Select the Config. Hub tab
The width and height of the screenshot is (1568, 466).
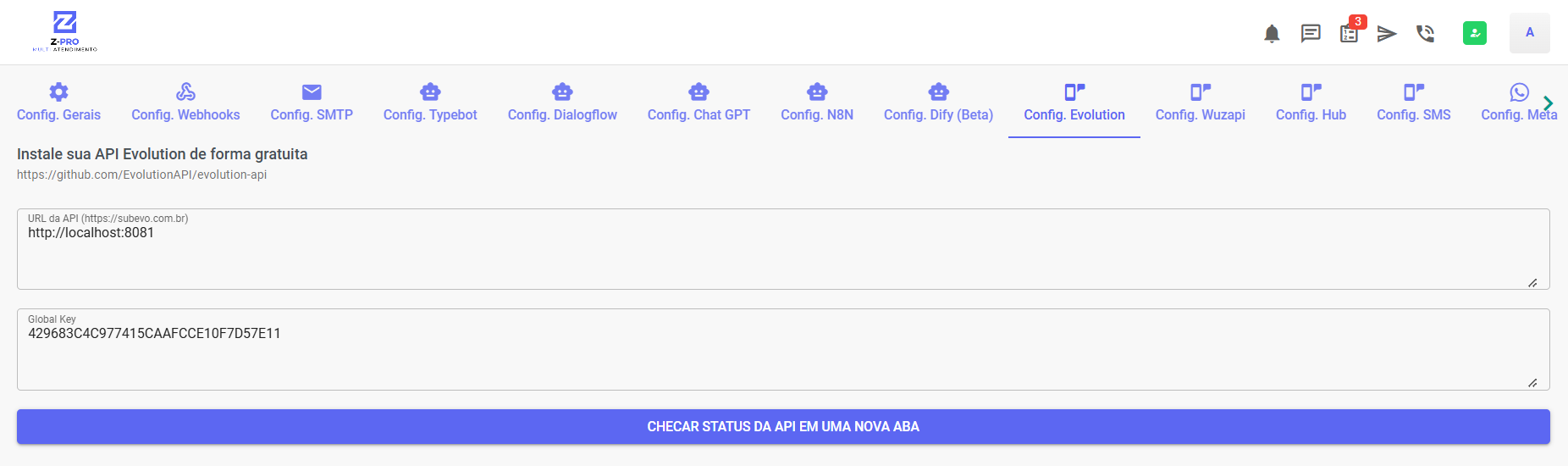pyautogui.click(x=1311, y=103)
